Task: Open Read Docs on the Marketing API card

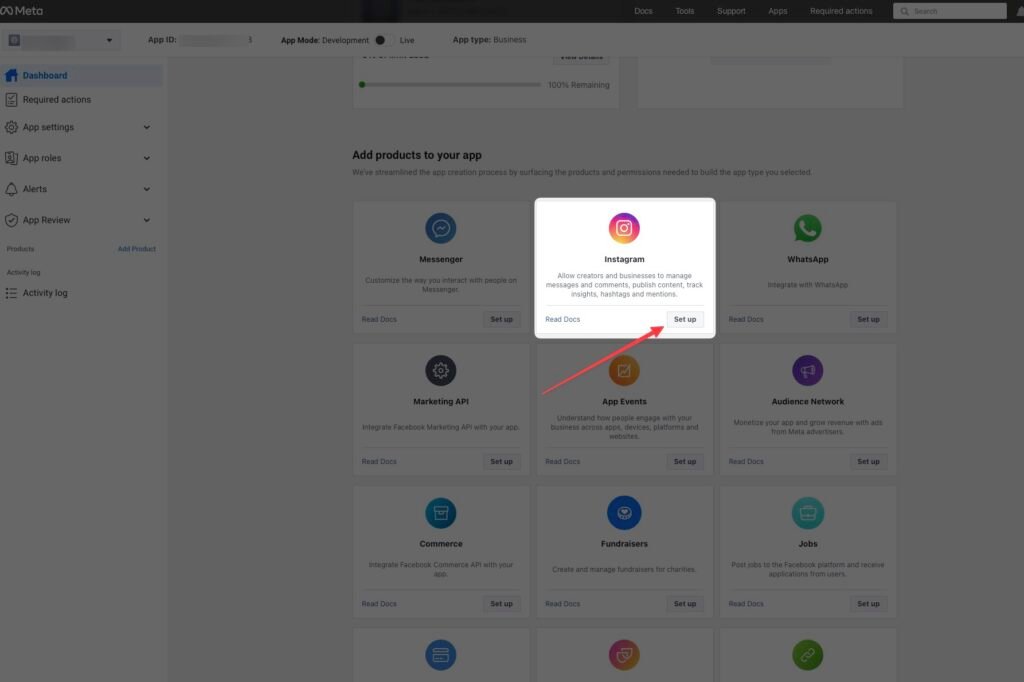Action: click(379, 462)
